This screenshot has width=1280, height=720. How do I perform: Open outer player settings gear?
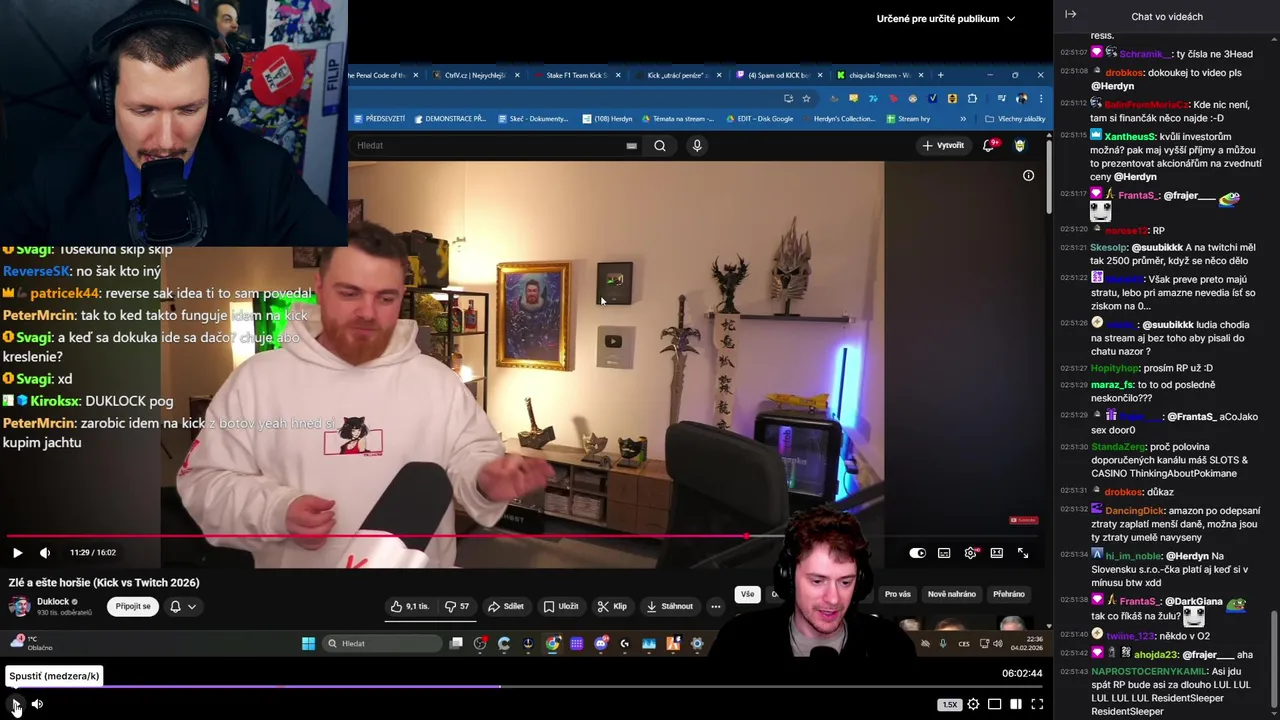tap(973, 704)
